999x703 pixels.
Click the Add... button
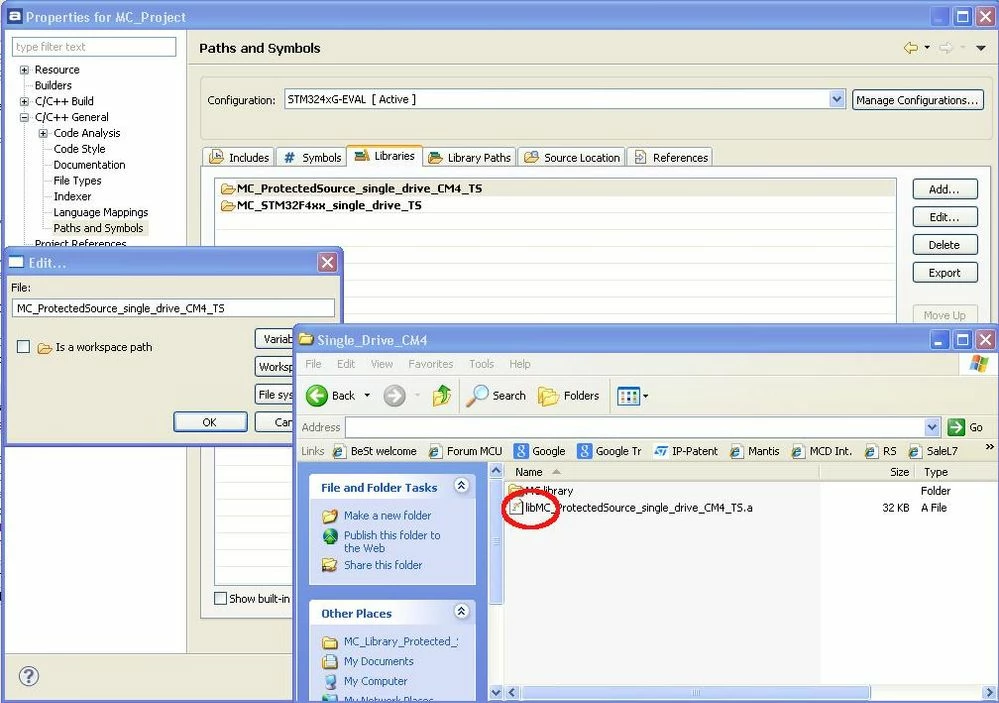click(x=945, y=189)
